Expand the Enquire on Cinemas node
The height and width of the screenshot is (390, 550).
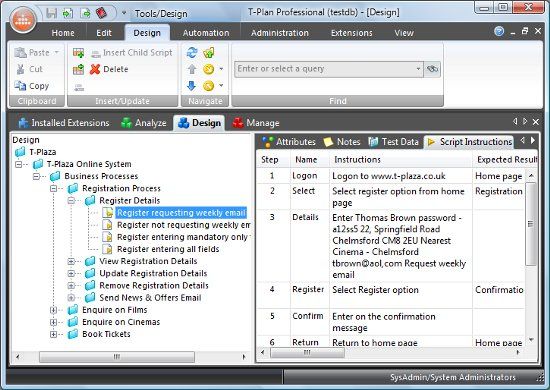(53, 322)
